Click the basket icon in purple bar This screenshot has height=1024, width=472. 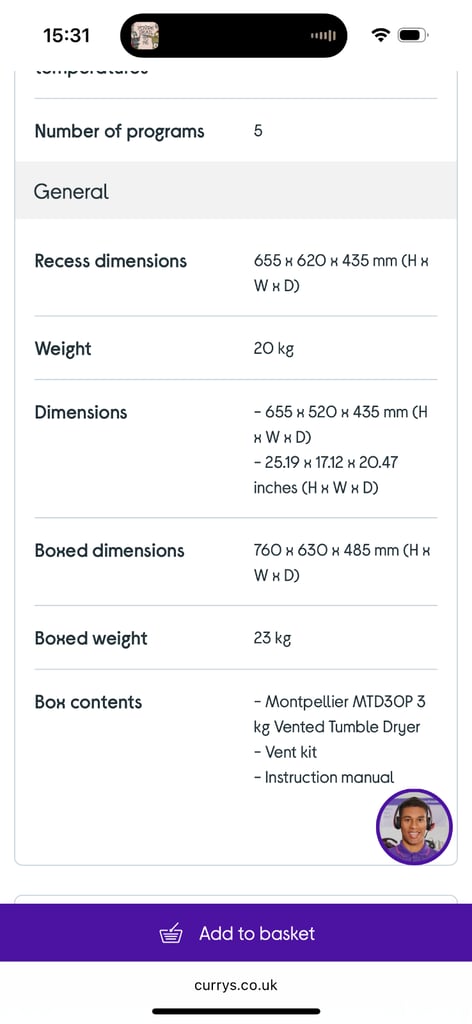click(171, 934)
